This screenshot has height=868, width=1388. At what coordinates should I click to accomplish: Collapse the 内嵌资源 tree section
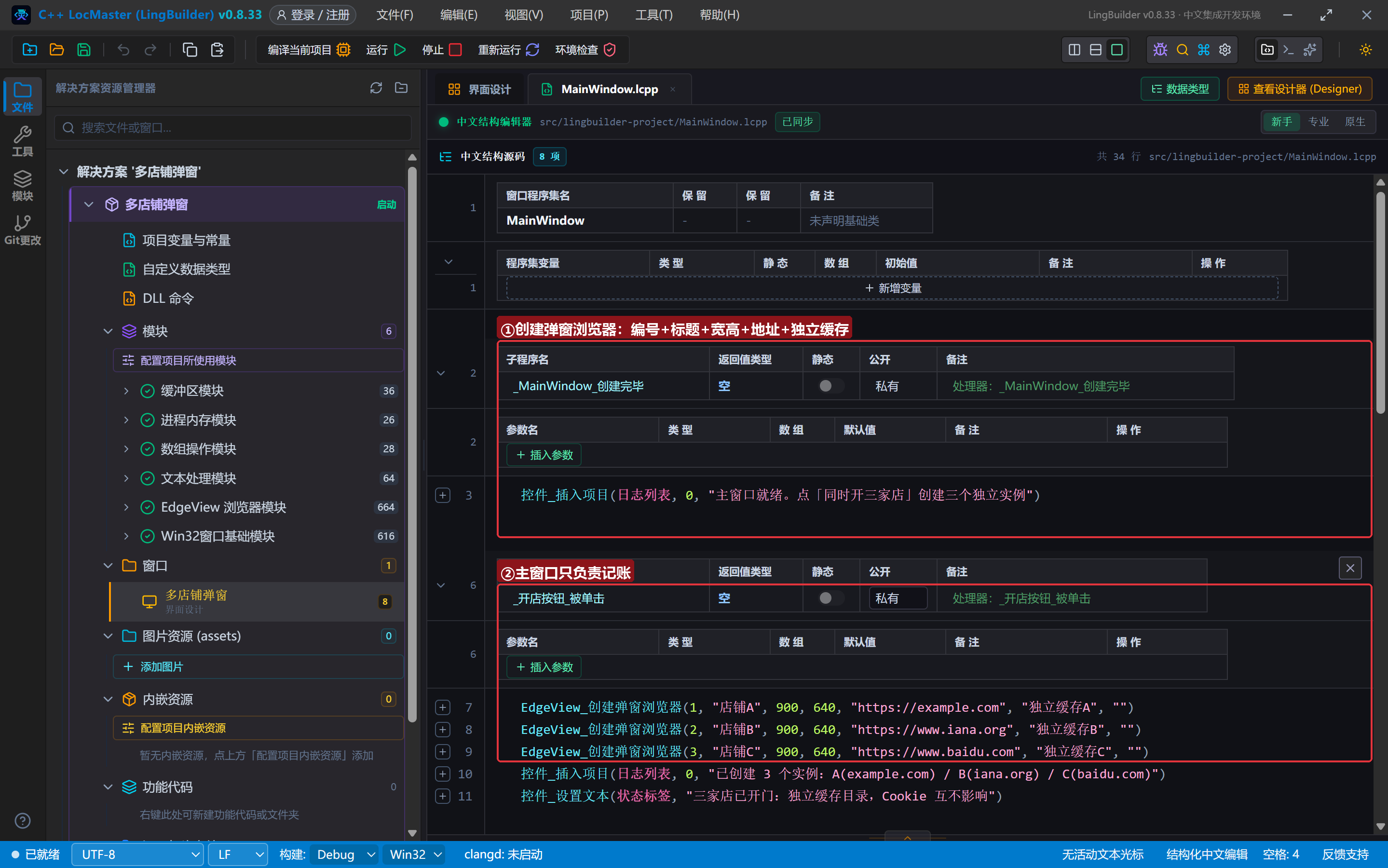(108, 699)
